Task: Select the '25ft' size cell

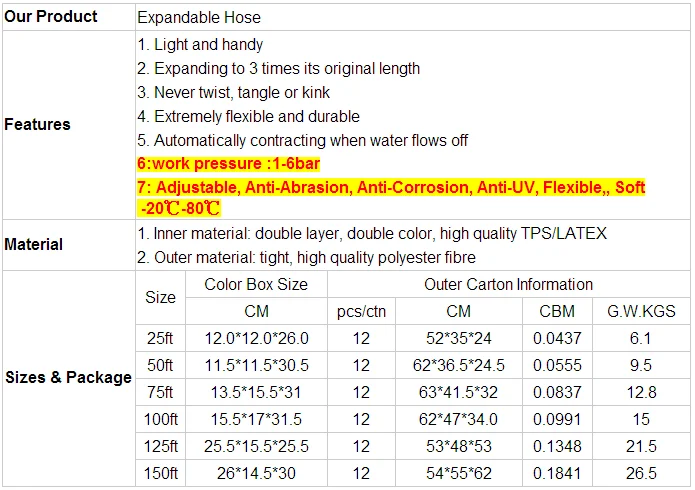Action: click(x=160, y=339)
